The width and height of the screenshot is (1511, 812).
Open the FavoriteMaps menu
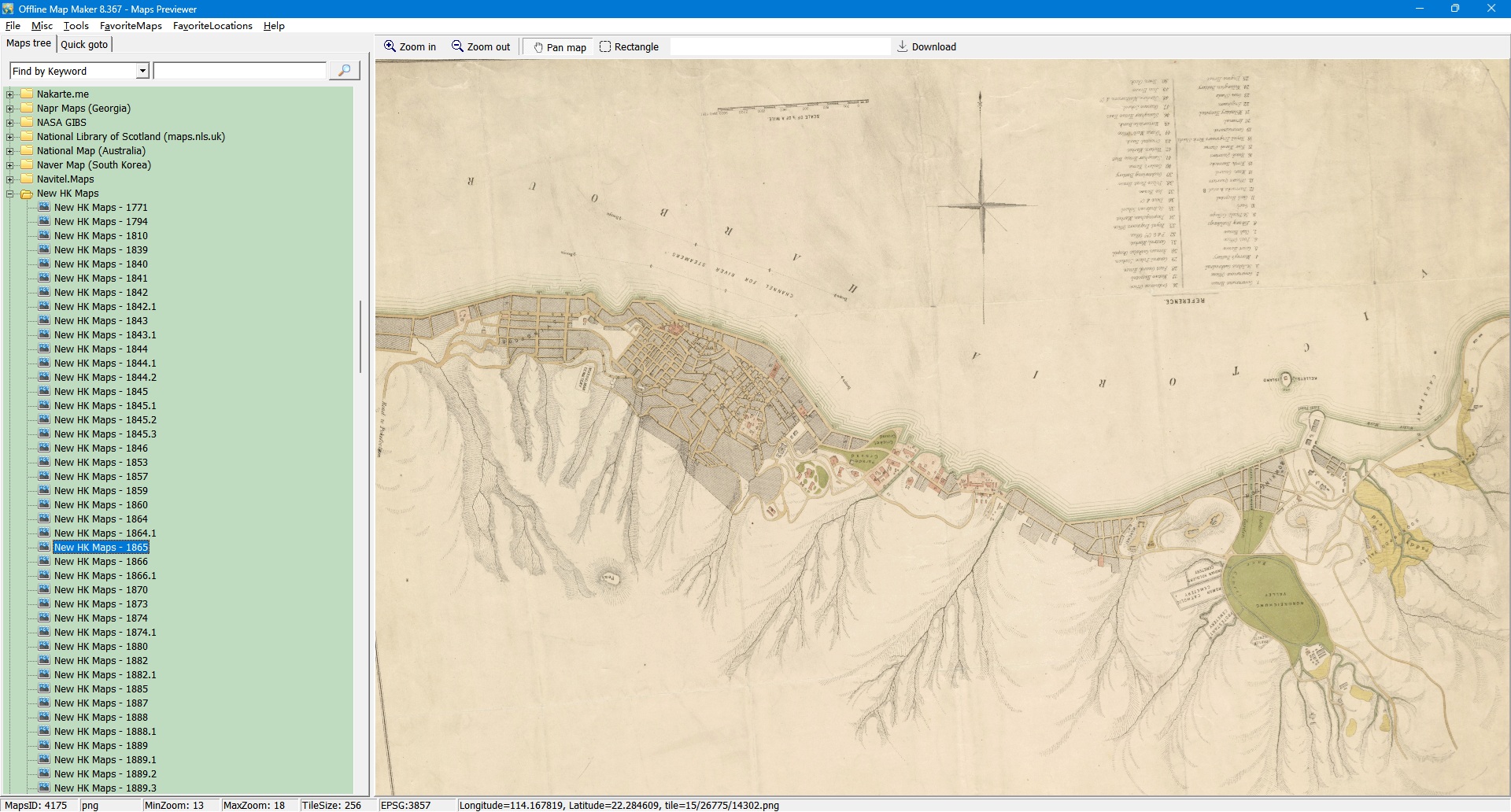(131, 26)
